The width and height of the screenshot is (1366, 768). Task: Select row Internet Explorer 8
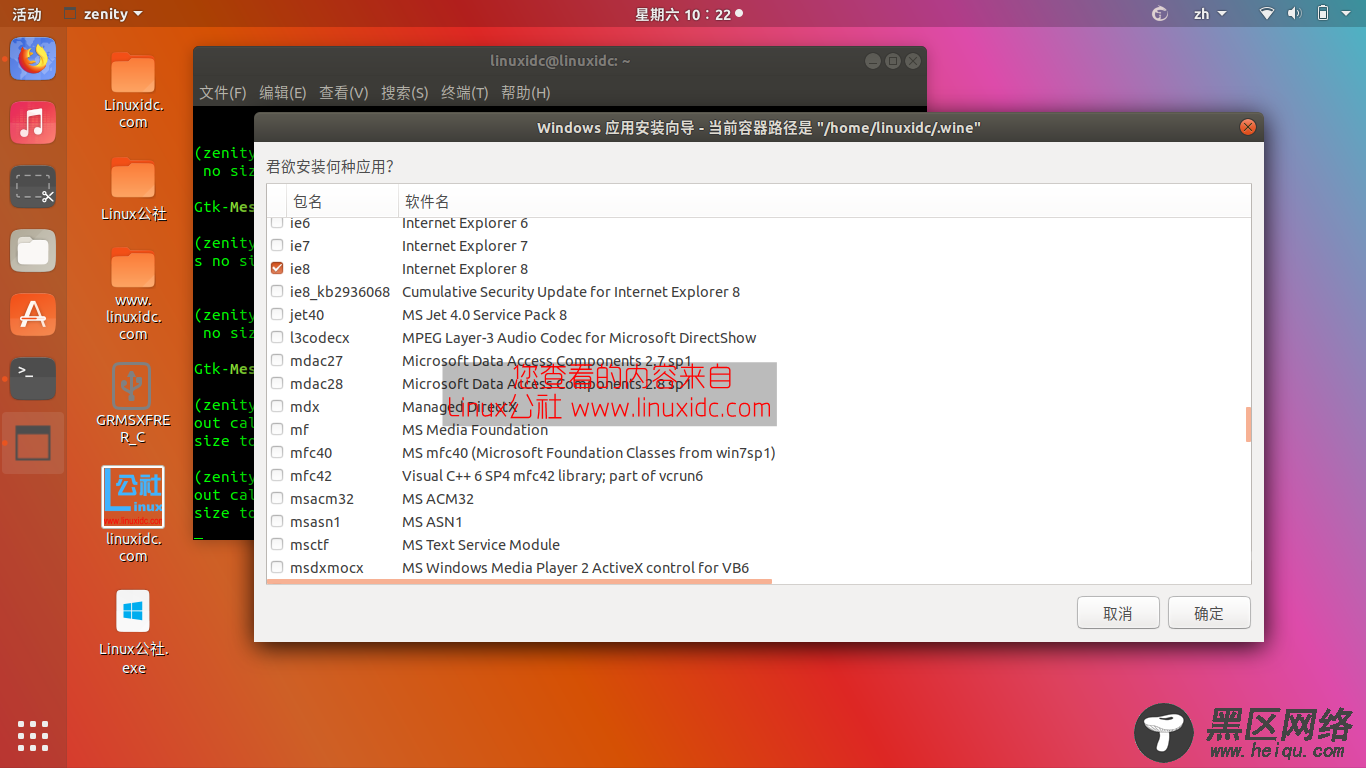(x=759, y=269)
